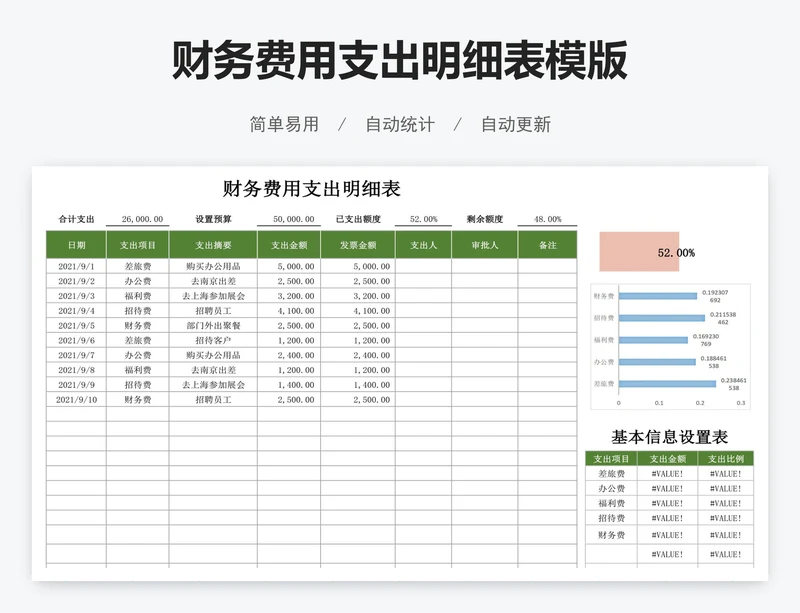Image resolution: width=800 pixels, height=613 pixels.
Task: Select the date cell 2021/9/1
Action: (x=77, y=266)
